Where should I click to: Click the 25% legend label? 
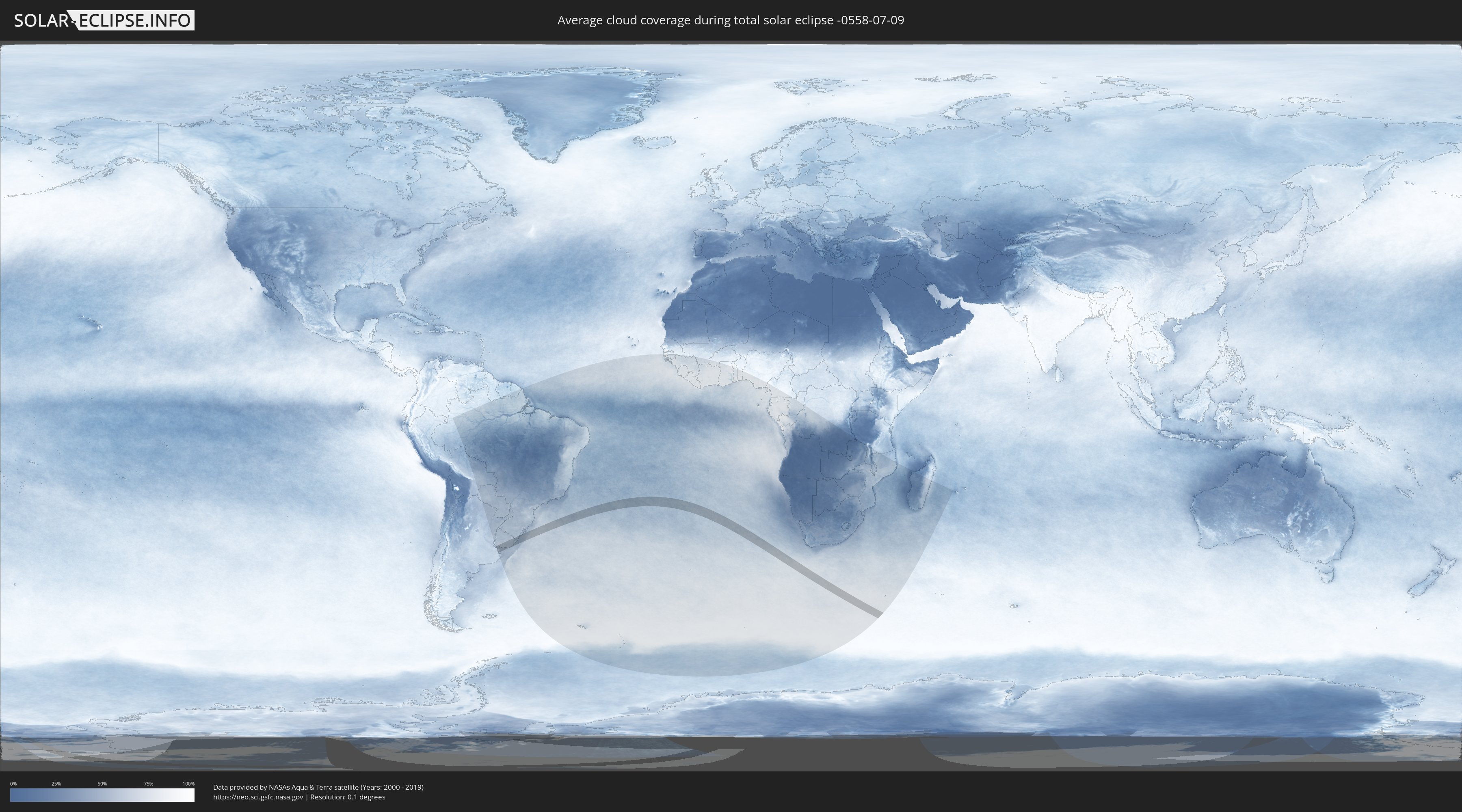pyautogui.click(x=56, y=784)
